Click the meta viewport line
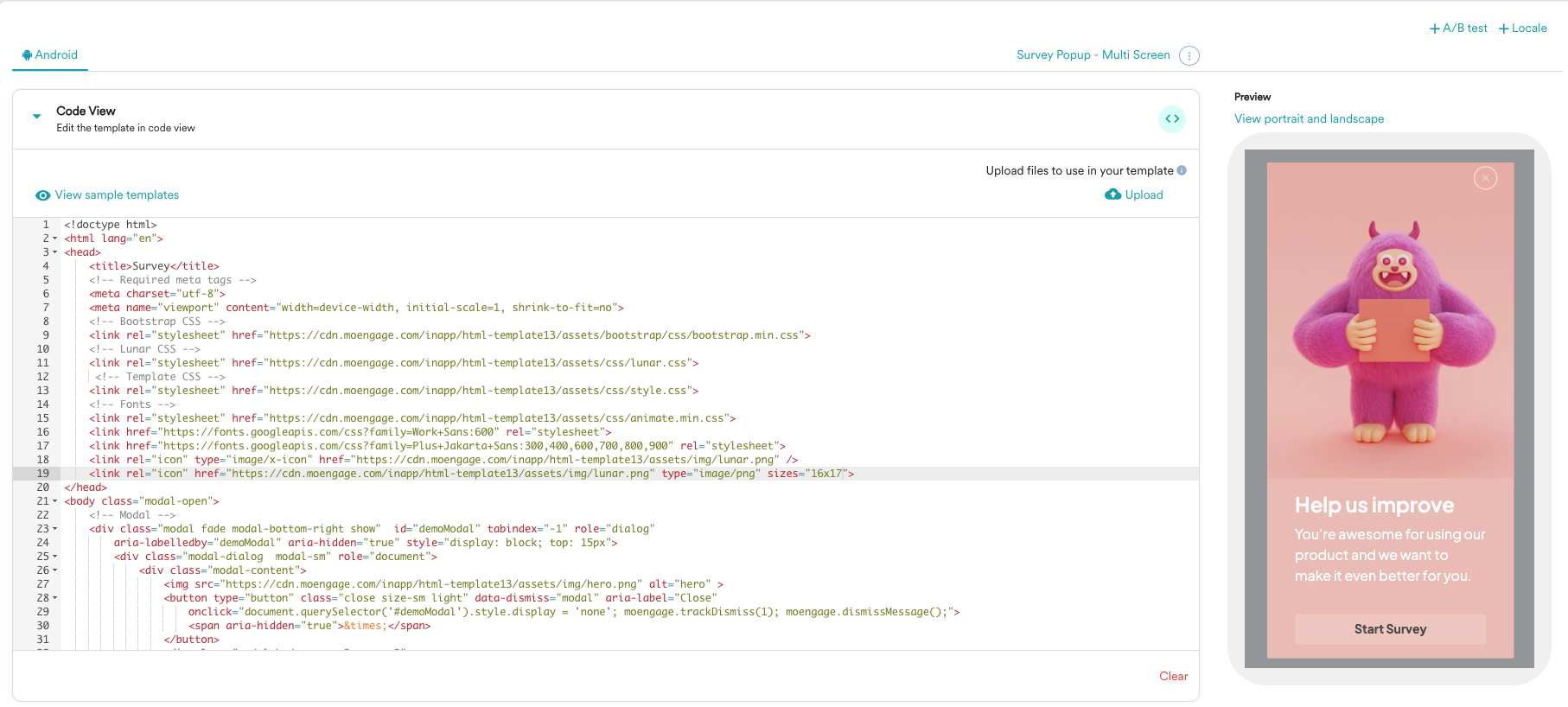 coord(356,308)
